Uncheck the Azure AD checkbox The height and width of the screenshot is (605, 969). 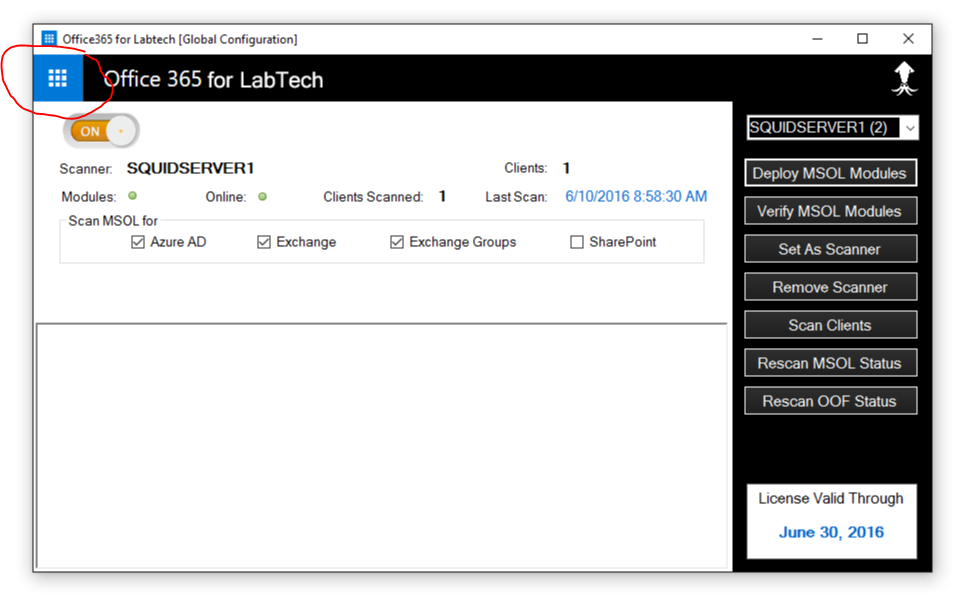point(138,242)
